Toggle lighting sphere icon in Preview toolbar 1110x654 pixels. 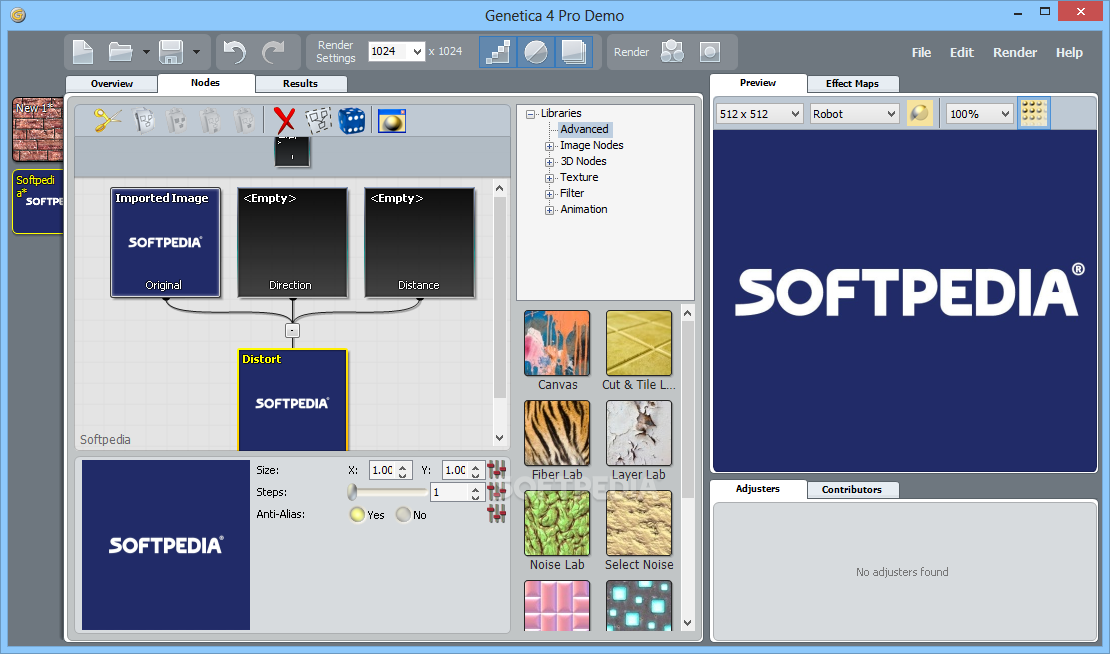[x=920, y=113]
